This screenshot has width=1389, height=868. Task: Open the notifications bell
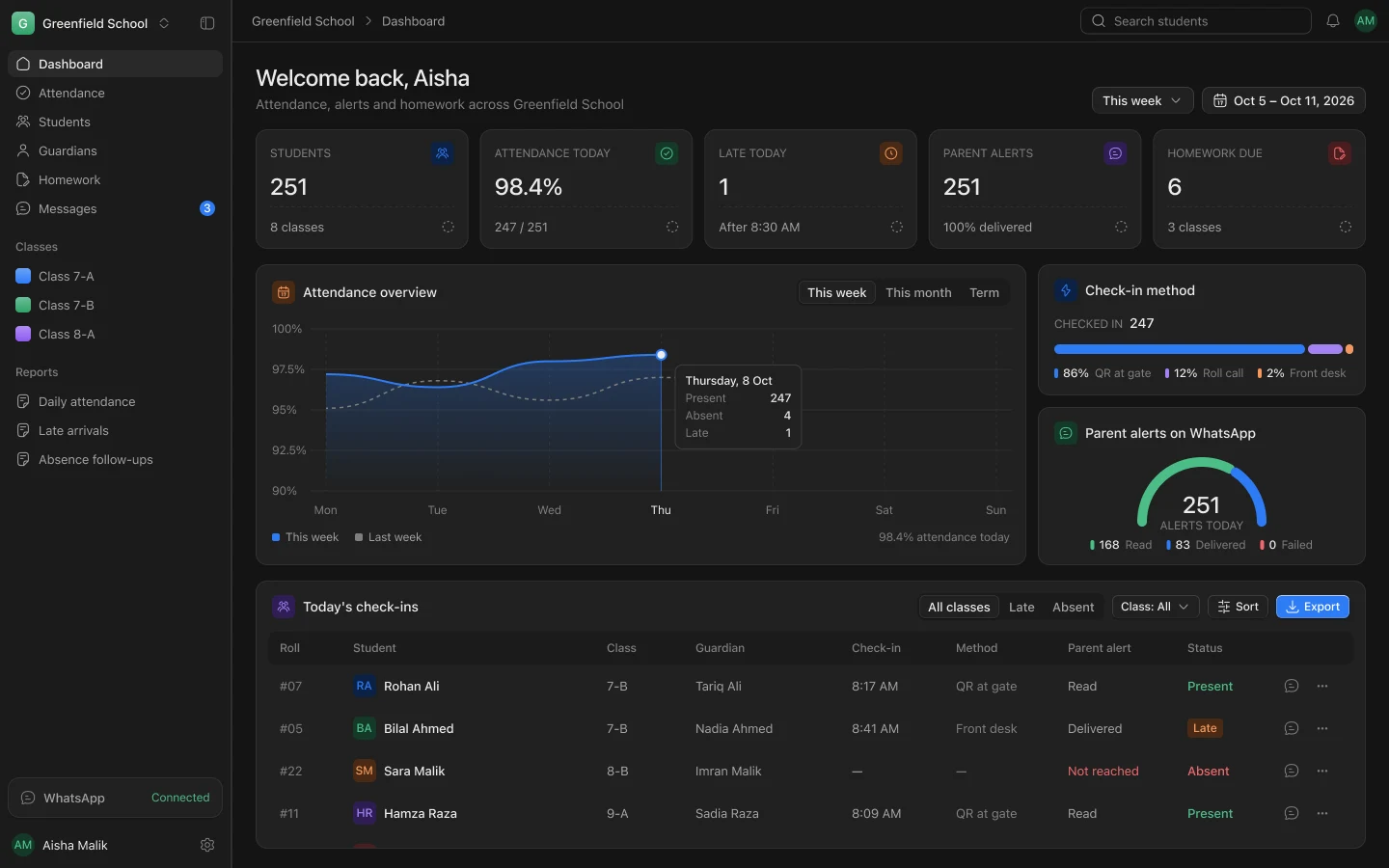click(x=1333, y=21)
